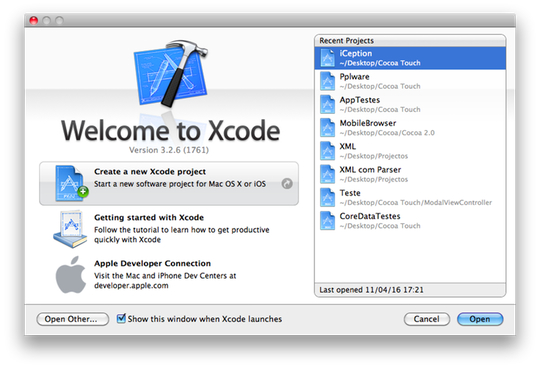Select the Teste recent project

click(x=410, y=197)
